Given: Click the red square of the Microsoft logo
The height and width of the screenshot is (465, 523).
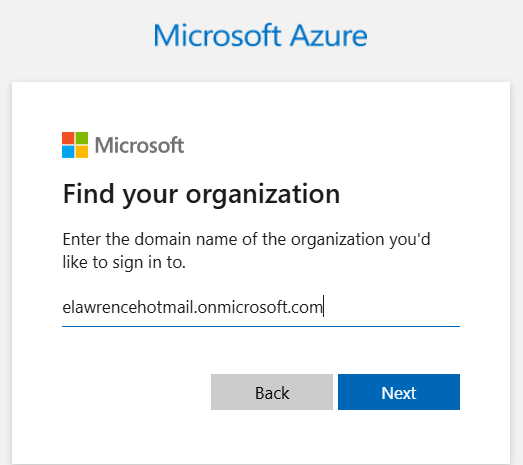Looking at the screenshot, I should click(x=68, y=138).
